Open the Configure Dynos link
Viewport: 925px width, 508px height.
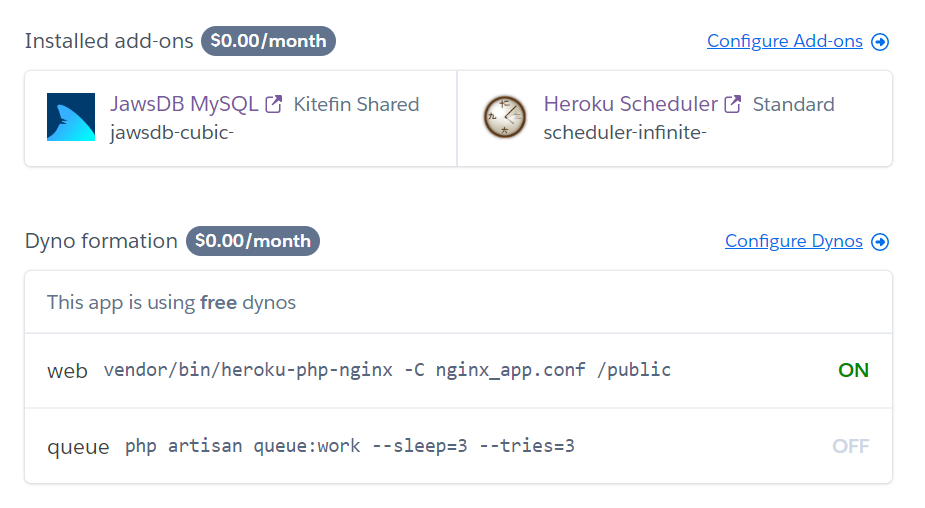(x=793, y=241)
